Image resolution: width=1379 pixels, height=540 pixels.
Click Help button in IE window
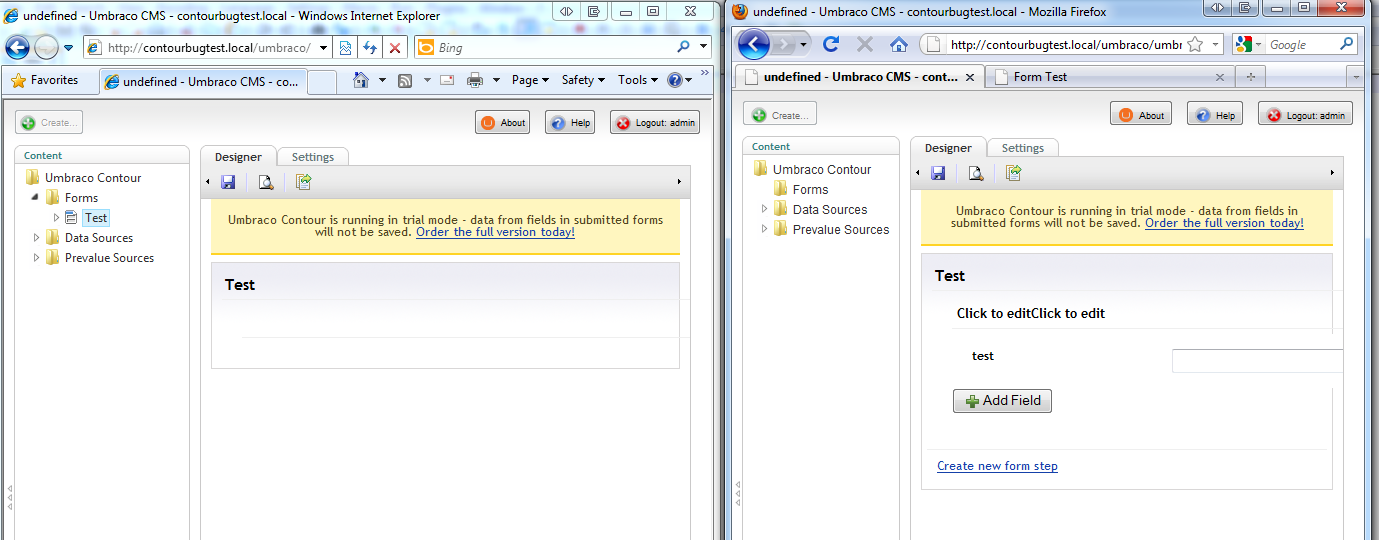(570, 123)
